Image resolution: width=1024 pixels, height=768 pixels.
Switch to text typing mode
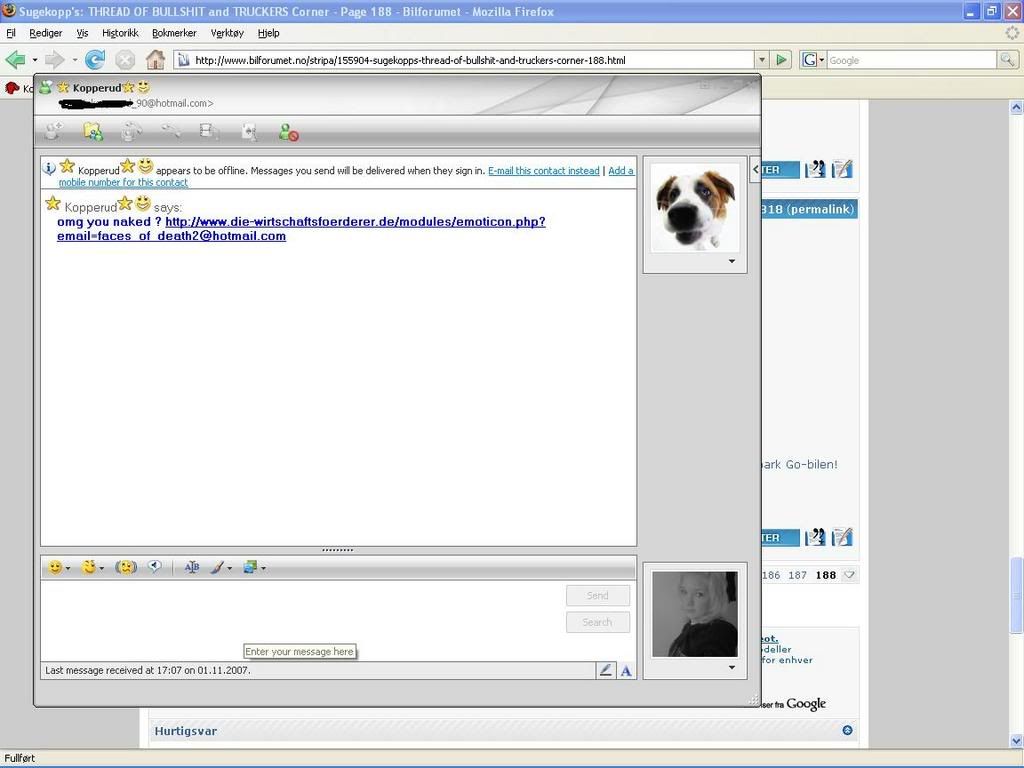(626, 670)
